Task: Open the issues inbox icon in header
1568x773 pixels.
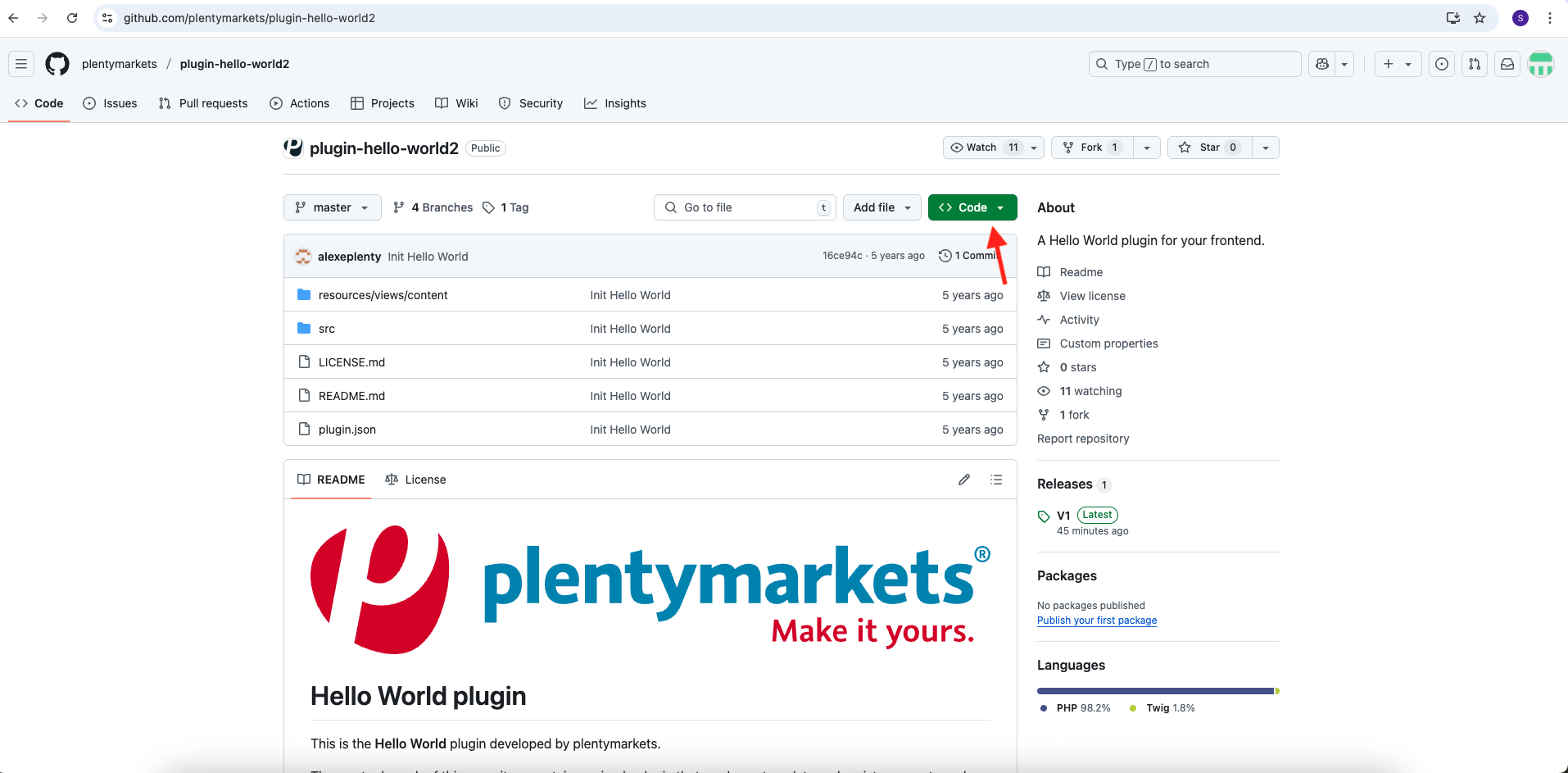Action: [1442, 64]
